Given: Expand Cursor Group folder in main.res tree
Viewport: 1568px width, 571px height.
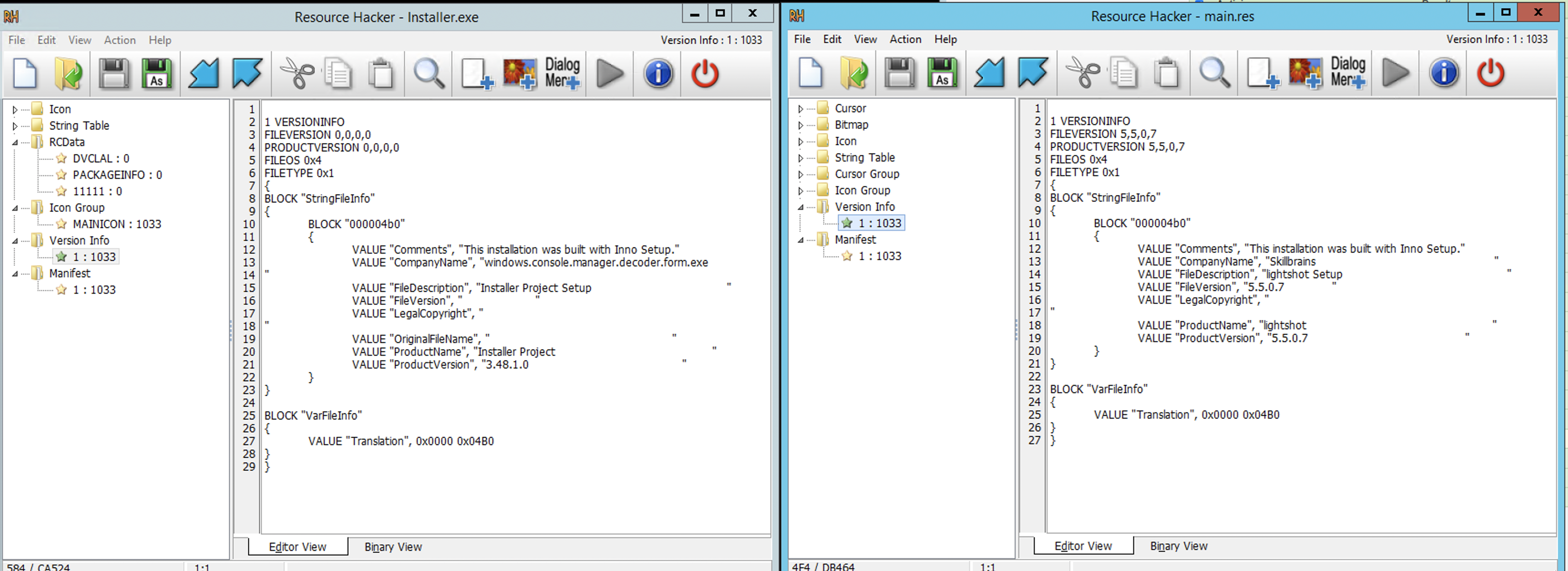Looking at the screenshot, I should click(800, 174).
